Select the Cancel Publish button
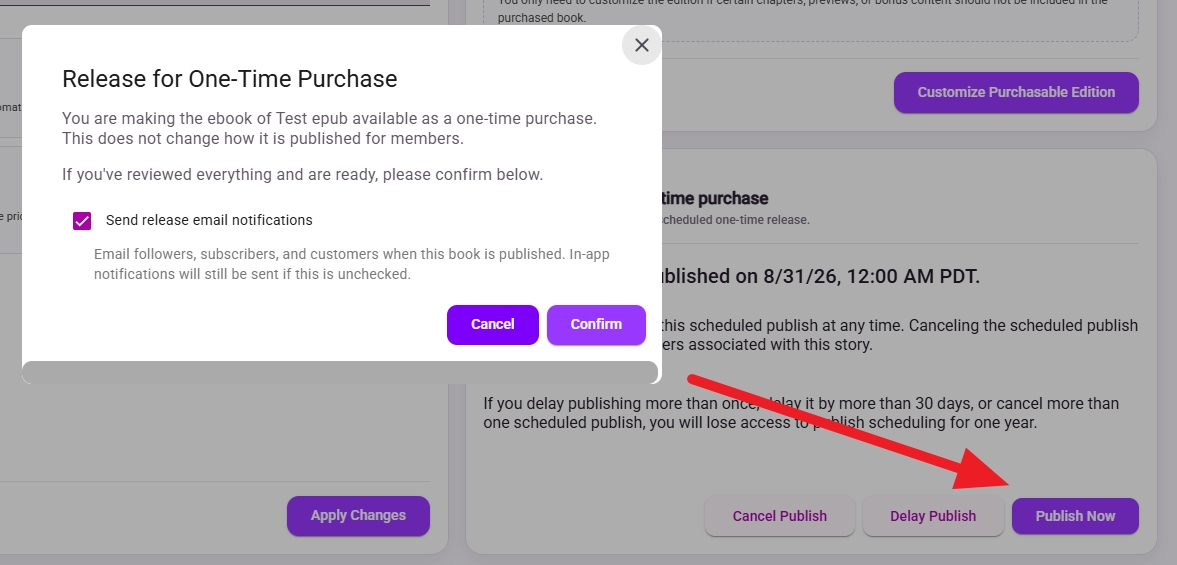The height and width of the screenshot is (565, 1177). click(x=779, y=516)
